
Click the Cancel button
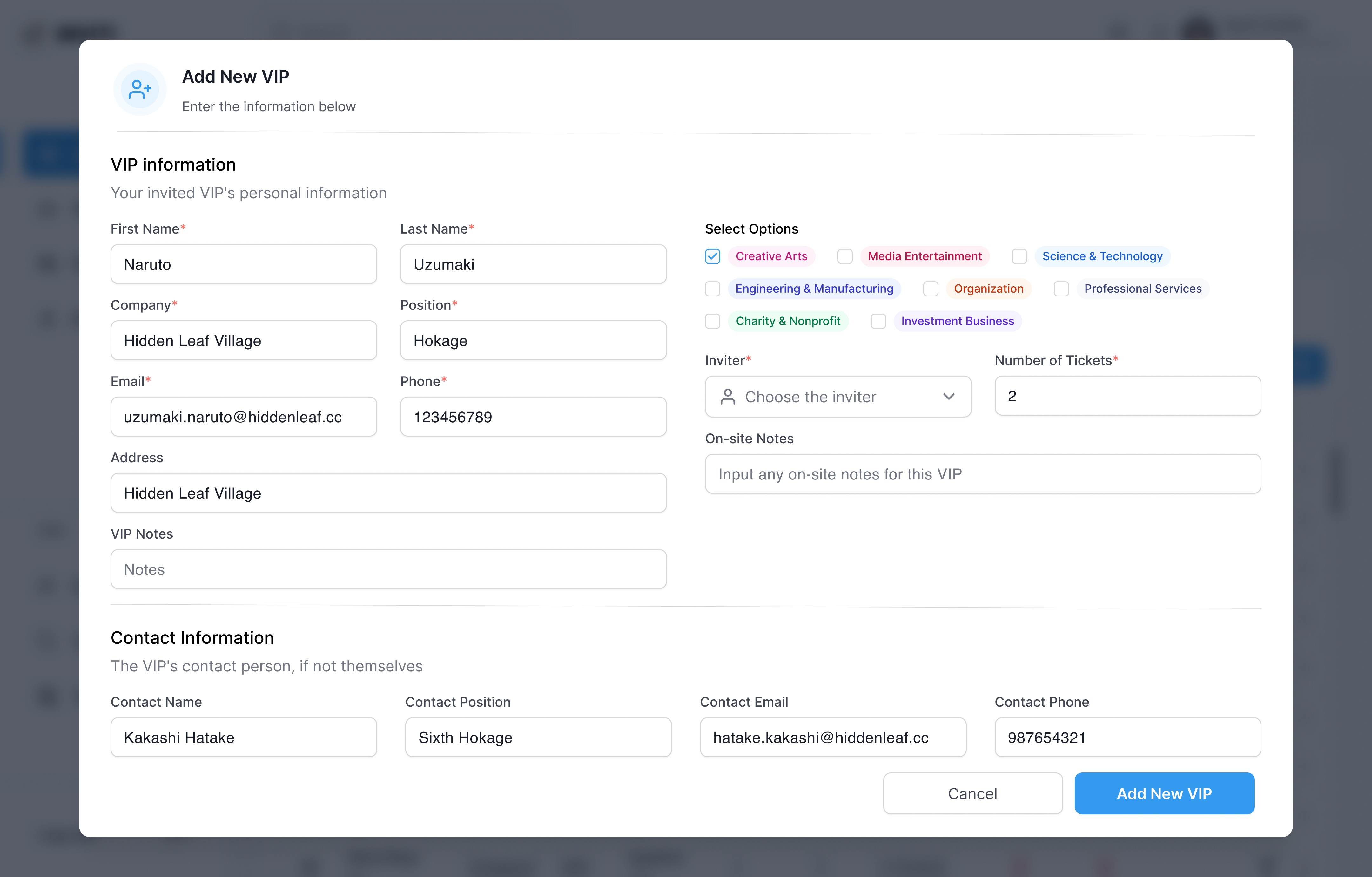[x=972, y=793]
